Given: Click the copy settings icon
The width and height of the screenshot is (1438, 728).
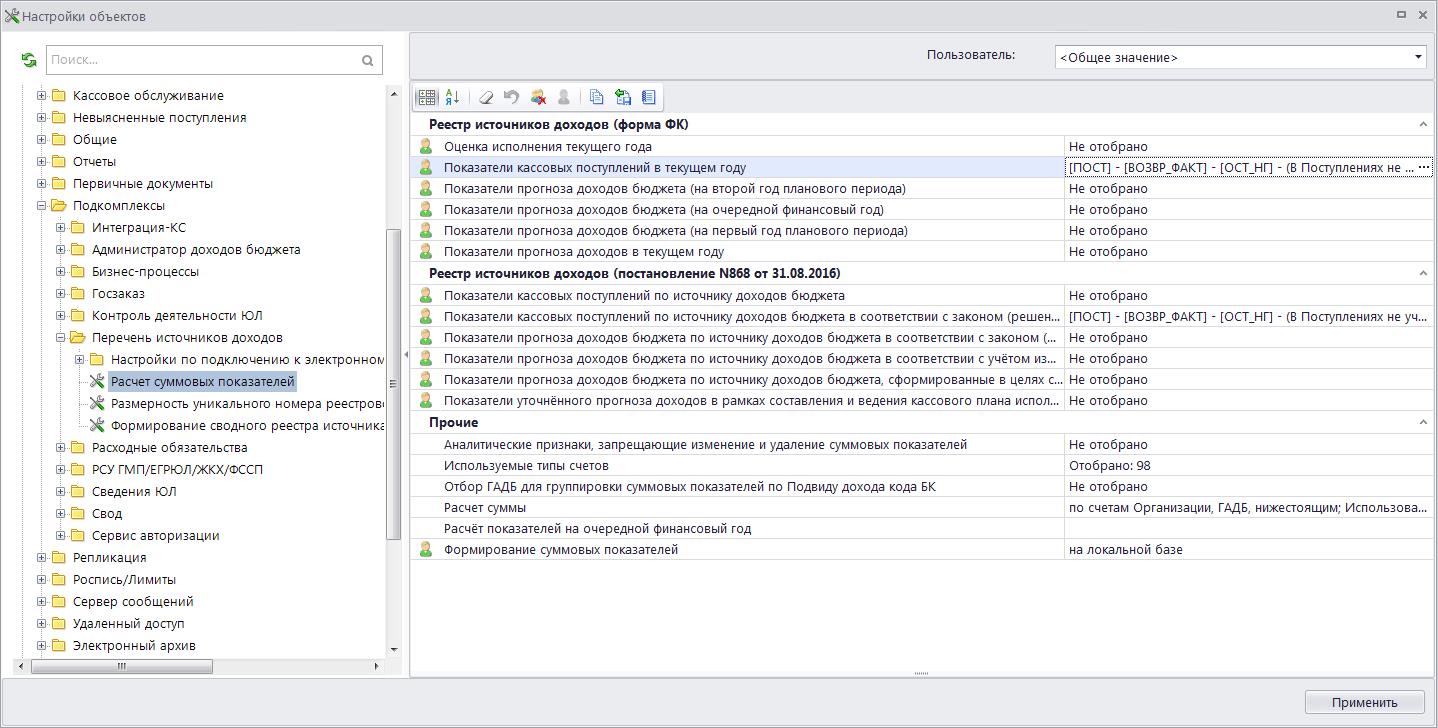Looking at the screenshot, I should [597, 97].
